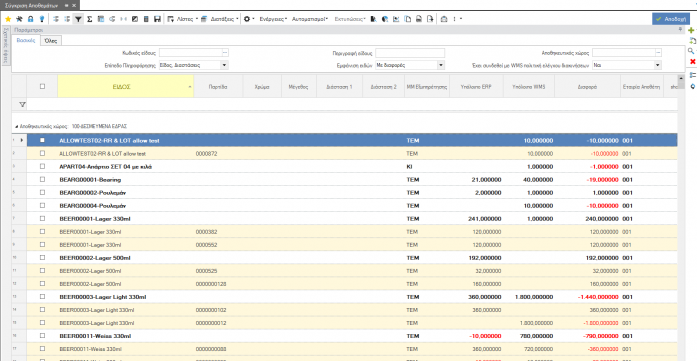Click the yellow star favorites icon
Viewport: 697px width, 361px height.
click(8, 19)
